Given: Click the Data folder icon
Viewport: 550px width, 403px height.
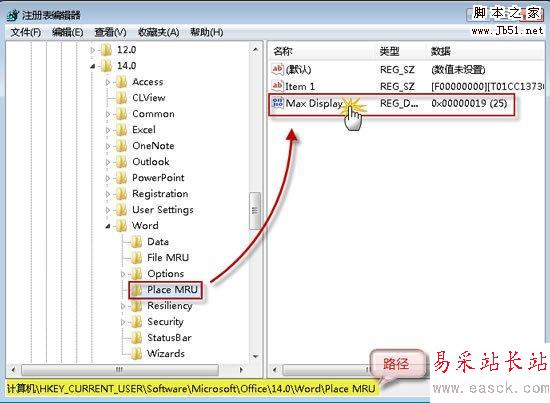Looking at the screenshot, I should (x=136, y=242).
